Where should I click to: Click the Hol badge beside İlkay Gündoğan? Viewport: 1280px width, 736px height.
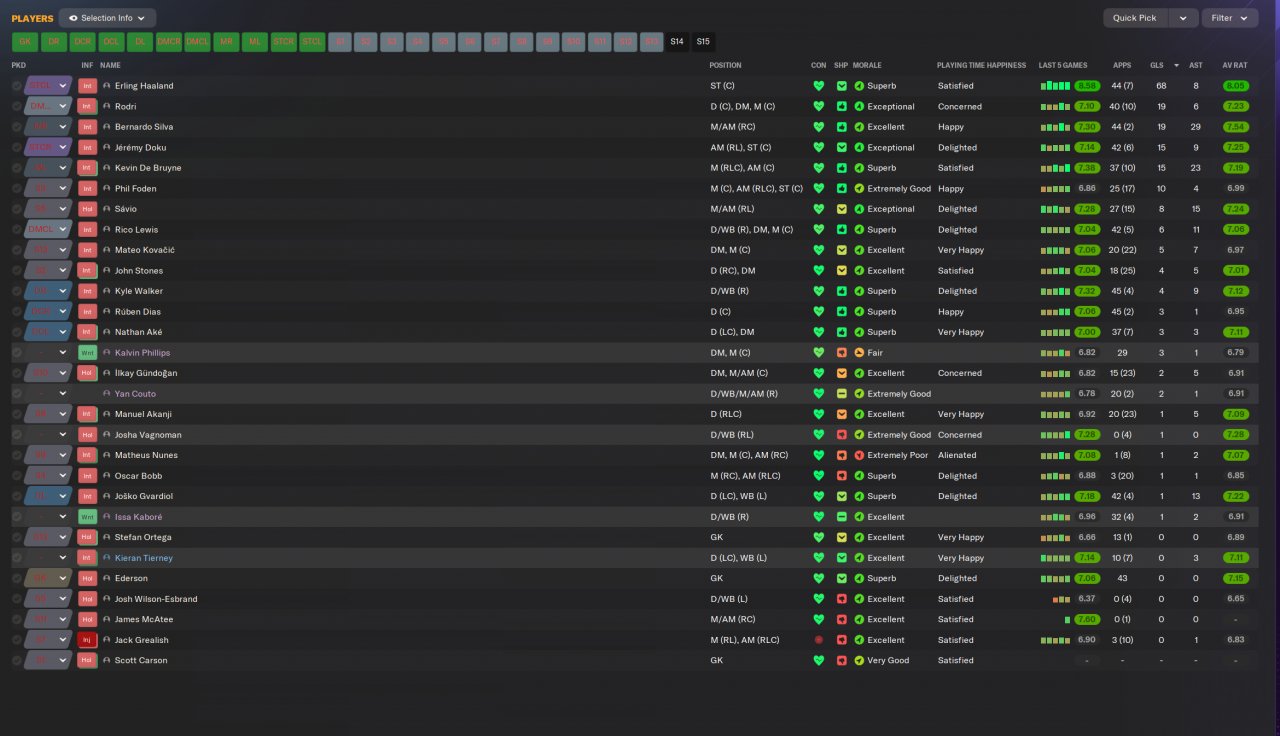[x=88, y=373]
